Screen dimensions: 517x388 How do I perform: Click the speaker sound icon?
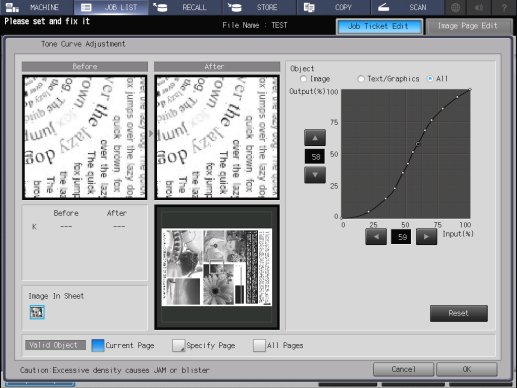tap(479, 7)
